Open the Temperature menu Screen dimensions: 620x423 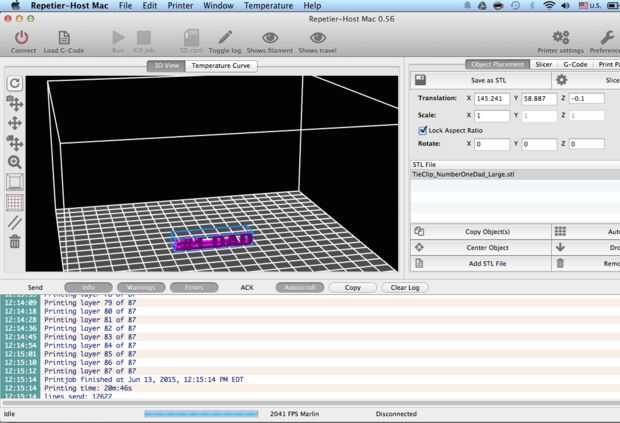268,6
